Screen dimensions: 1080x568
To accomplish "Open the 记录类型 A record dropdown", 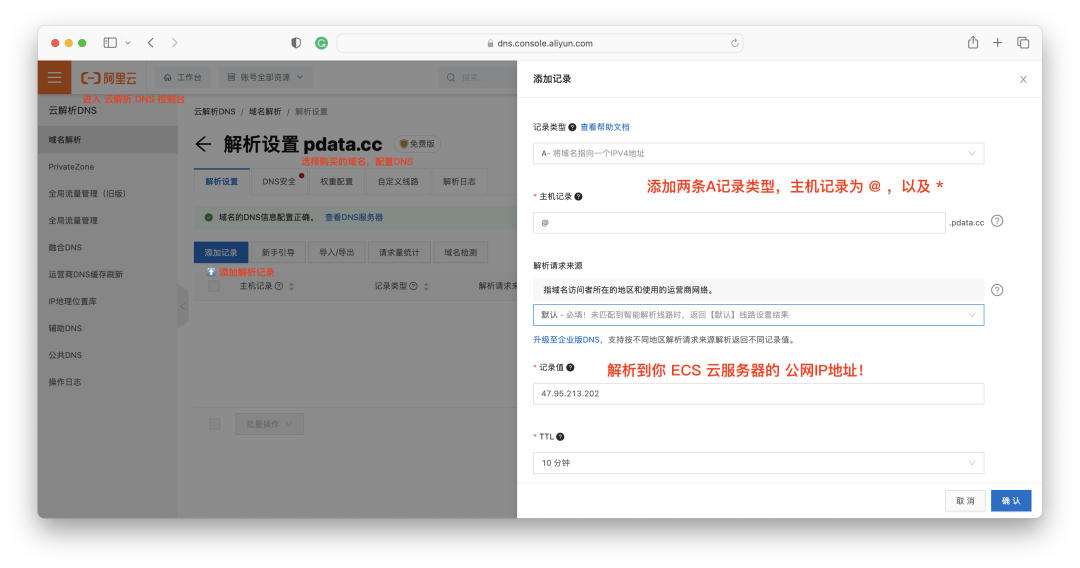I will point(758,154).
